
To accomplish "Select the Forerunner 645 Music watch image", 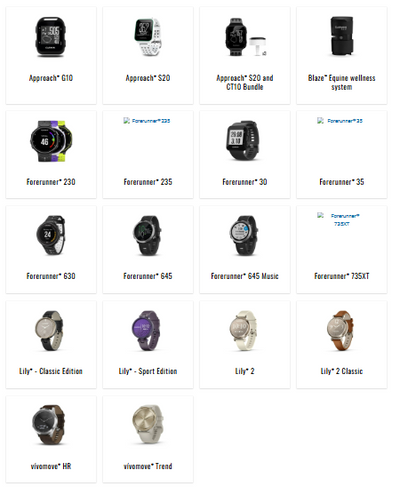I will click(x=244, y=235).
